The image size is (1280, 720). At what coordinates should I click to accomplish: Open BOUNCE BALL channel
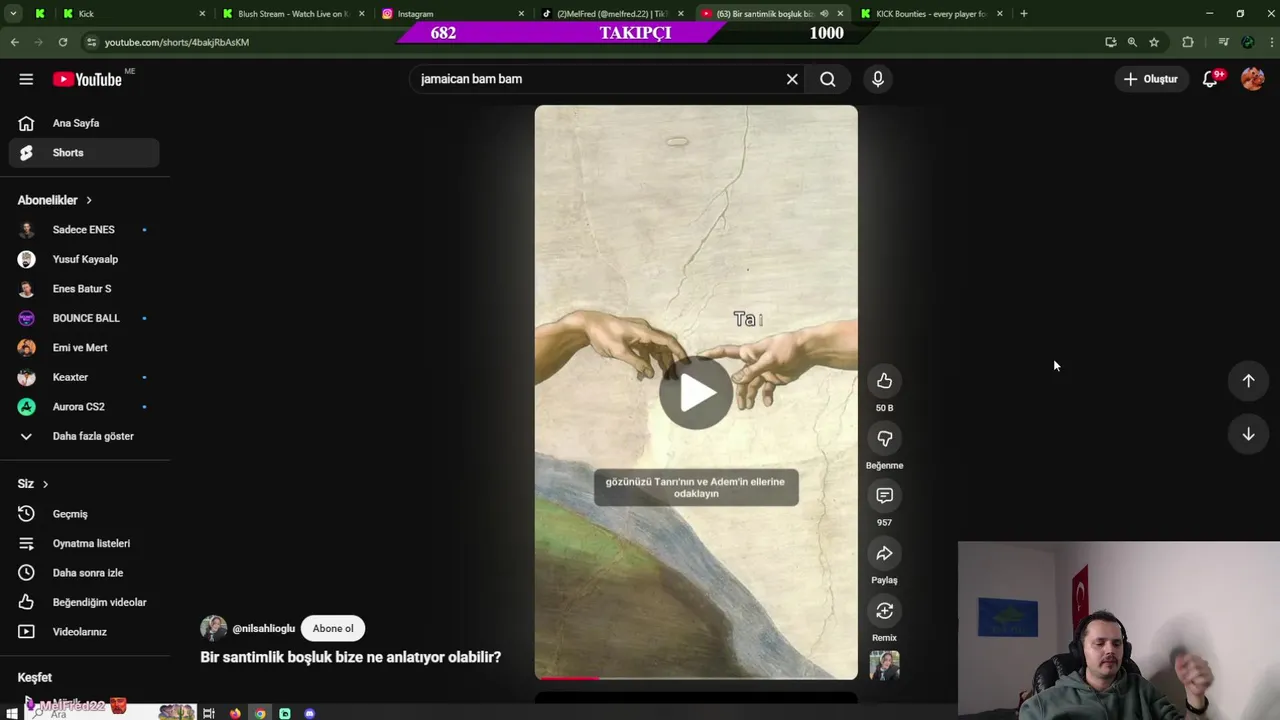click(x=84, y=318)
